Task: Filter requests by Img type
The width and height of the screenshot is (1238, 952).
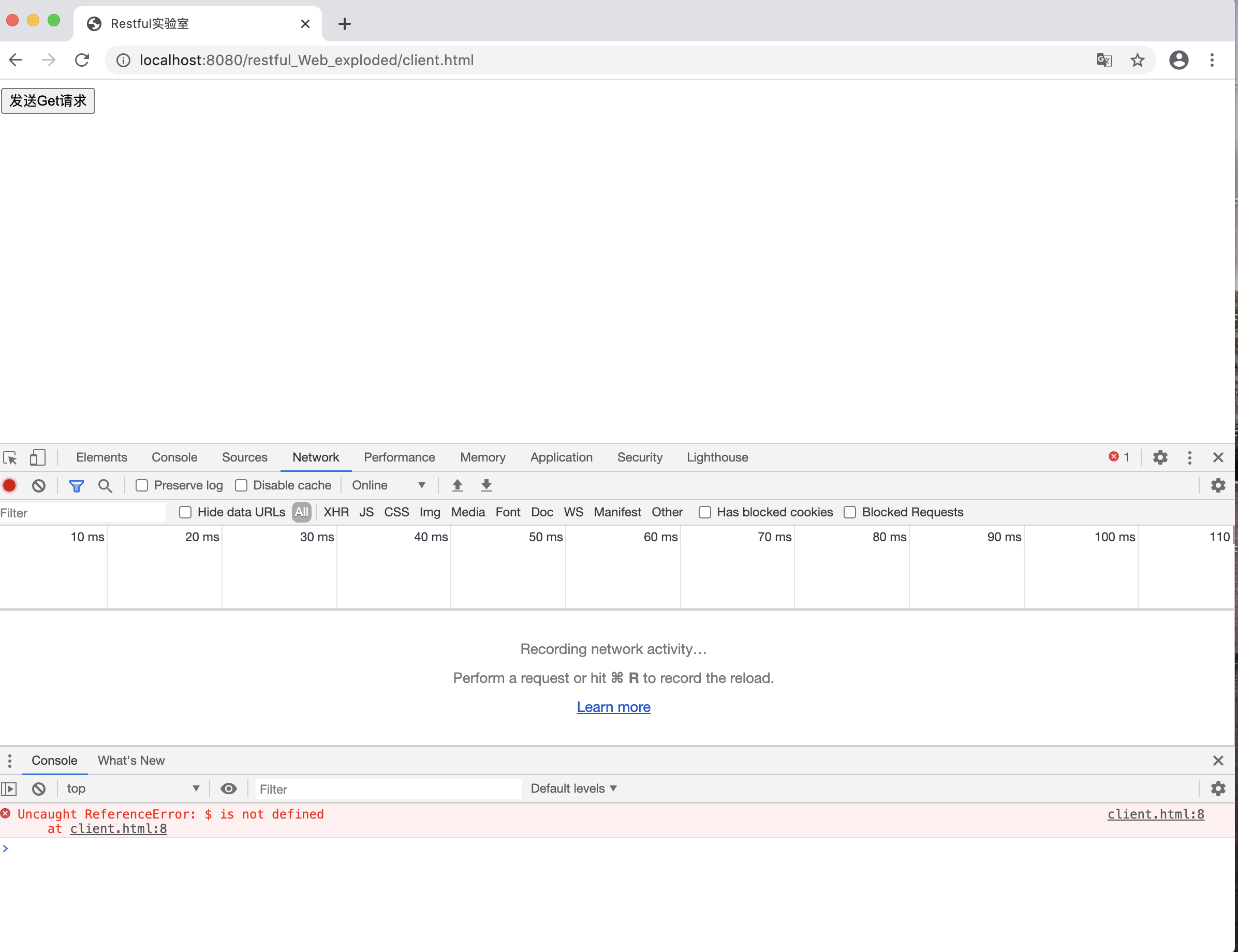Action: click(x=430, y=512)
